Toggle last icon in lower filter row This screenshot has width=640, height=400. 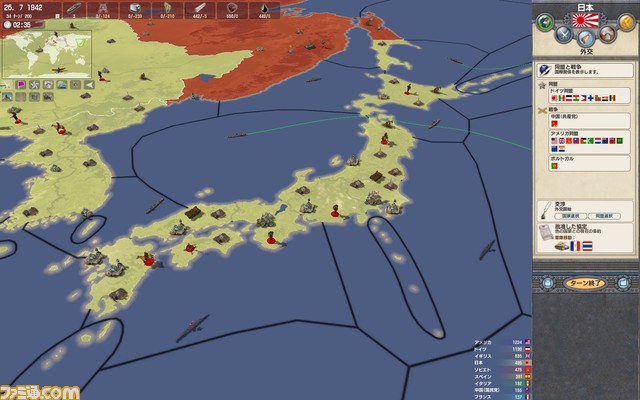pos(48,97)
